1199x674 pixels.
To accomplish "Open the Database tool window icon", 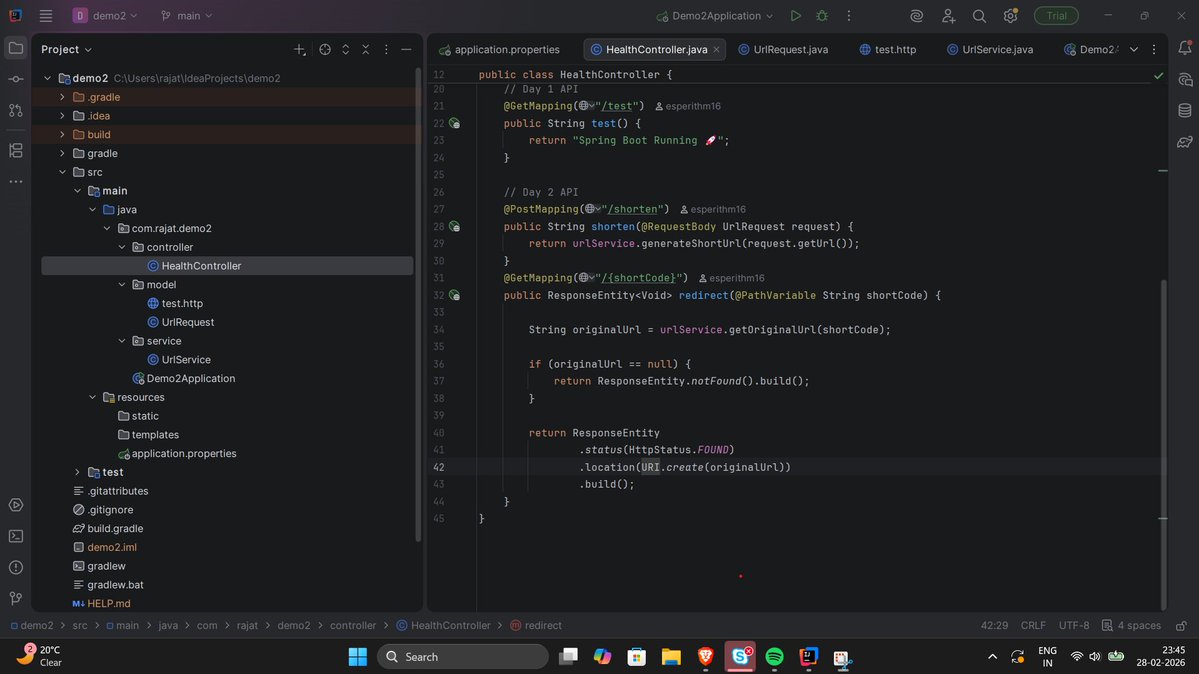I will coord(1184,110).
